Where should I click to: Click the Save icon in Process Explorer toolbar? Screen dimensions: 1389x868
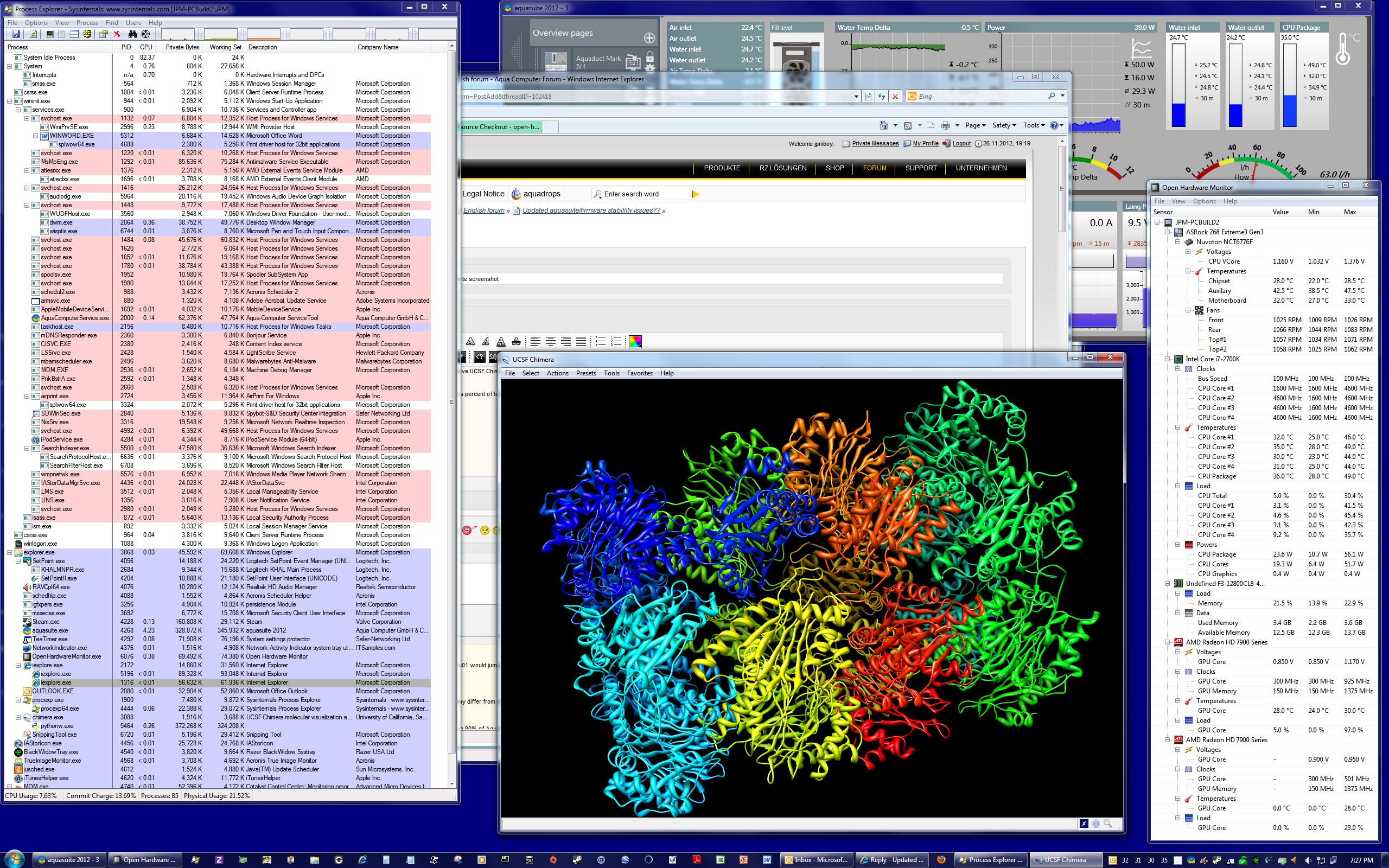pos(16,34)
